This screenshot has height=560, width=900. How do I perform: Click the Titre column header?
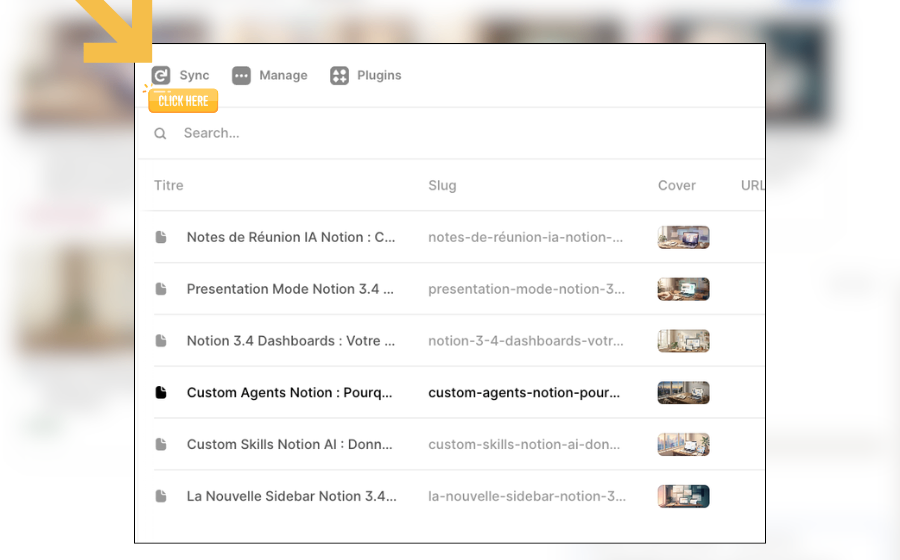tap(169, 185)
